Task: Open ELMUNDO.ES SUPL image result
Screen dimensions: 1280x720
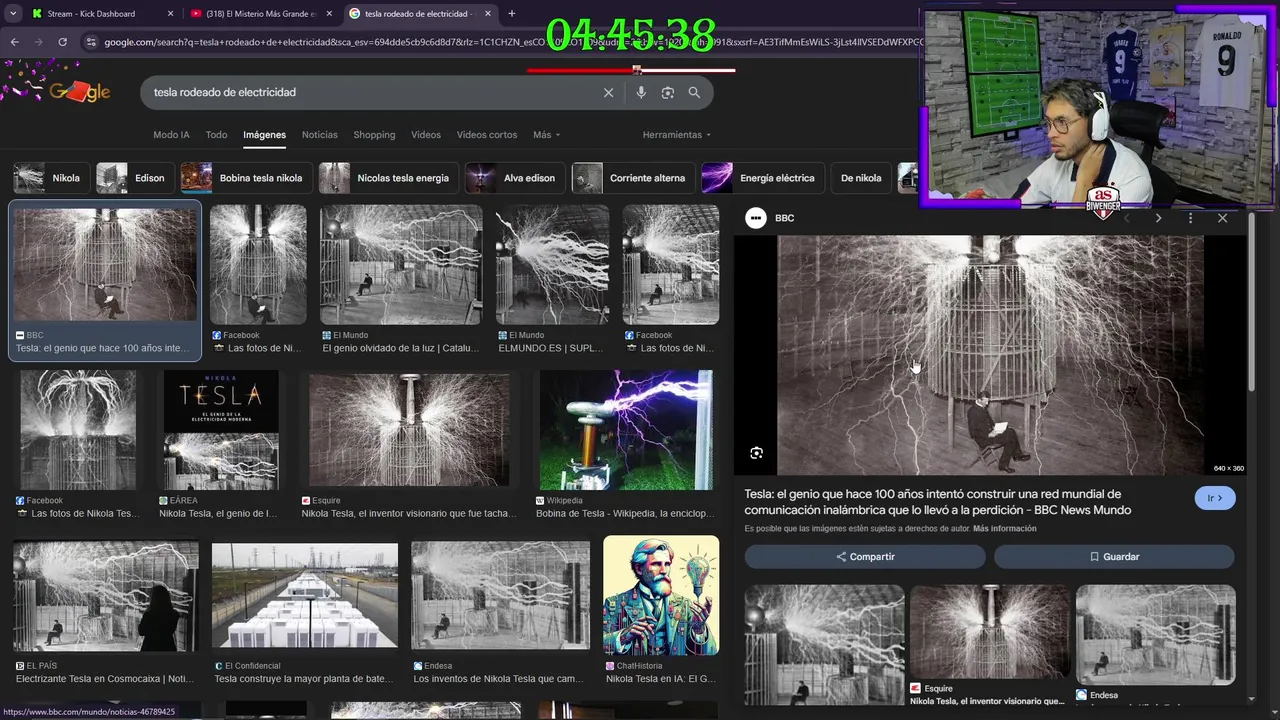Action: click(552, 265)
